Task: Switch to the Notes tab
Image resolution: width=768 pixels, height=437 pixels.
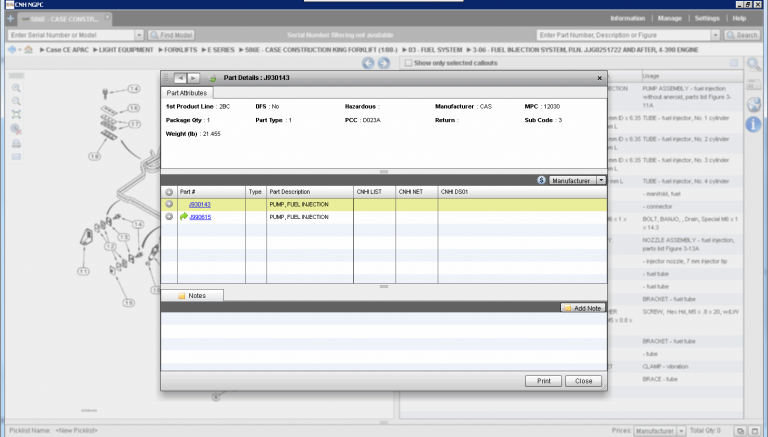Action: (x=191, y=296)
